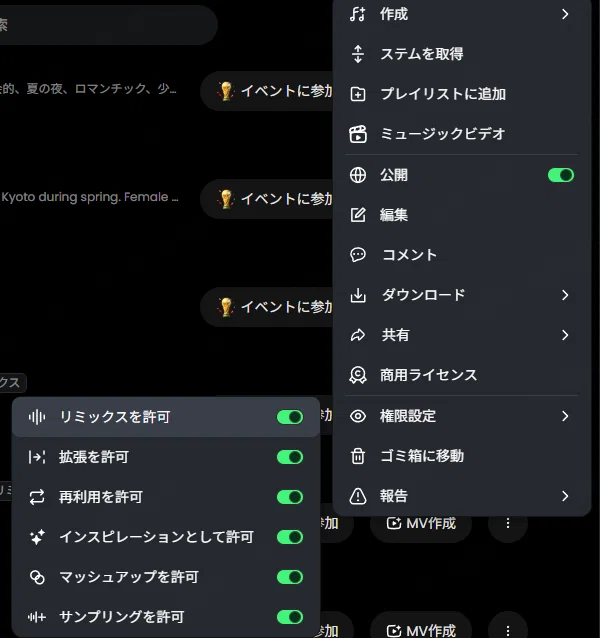
Task: Click the プレイリストに追加 folder-plus icon
Action: click(358, 94)
